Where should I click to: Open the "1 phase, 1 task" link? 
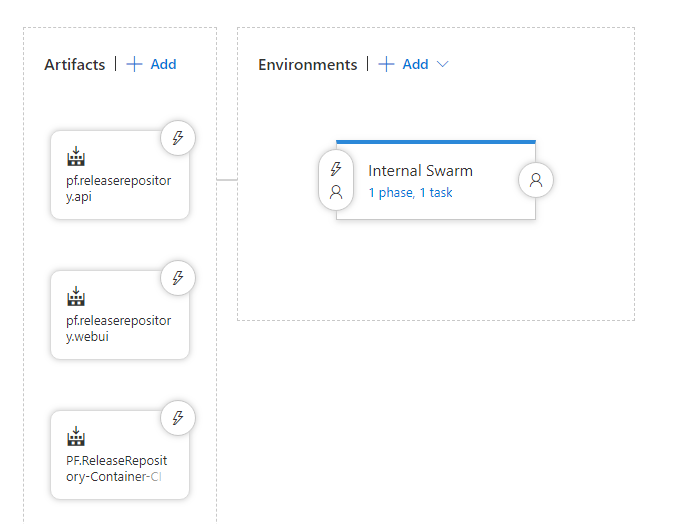click(410, 193)
